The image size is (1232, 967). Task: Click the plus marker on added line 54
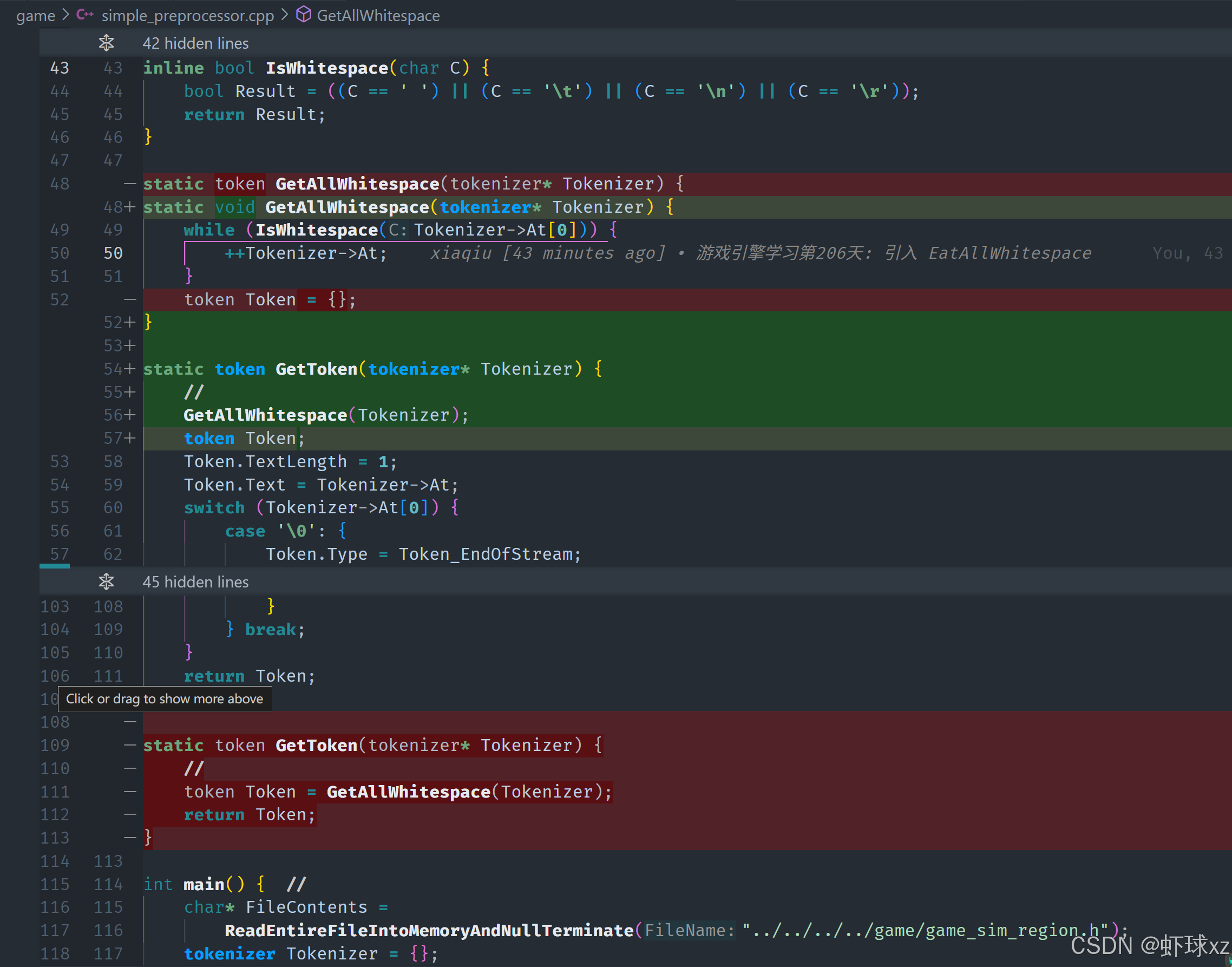(130, 369)
